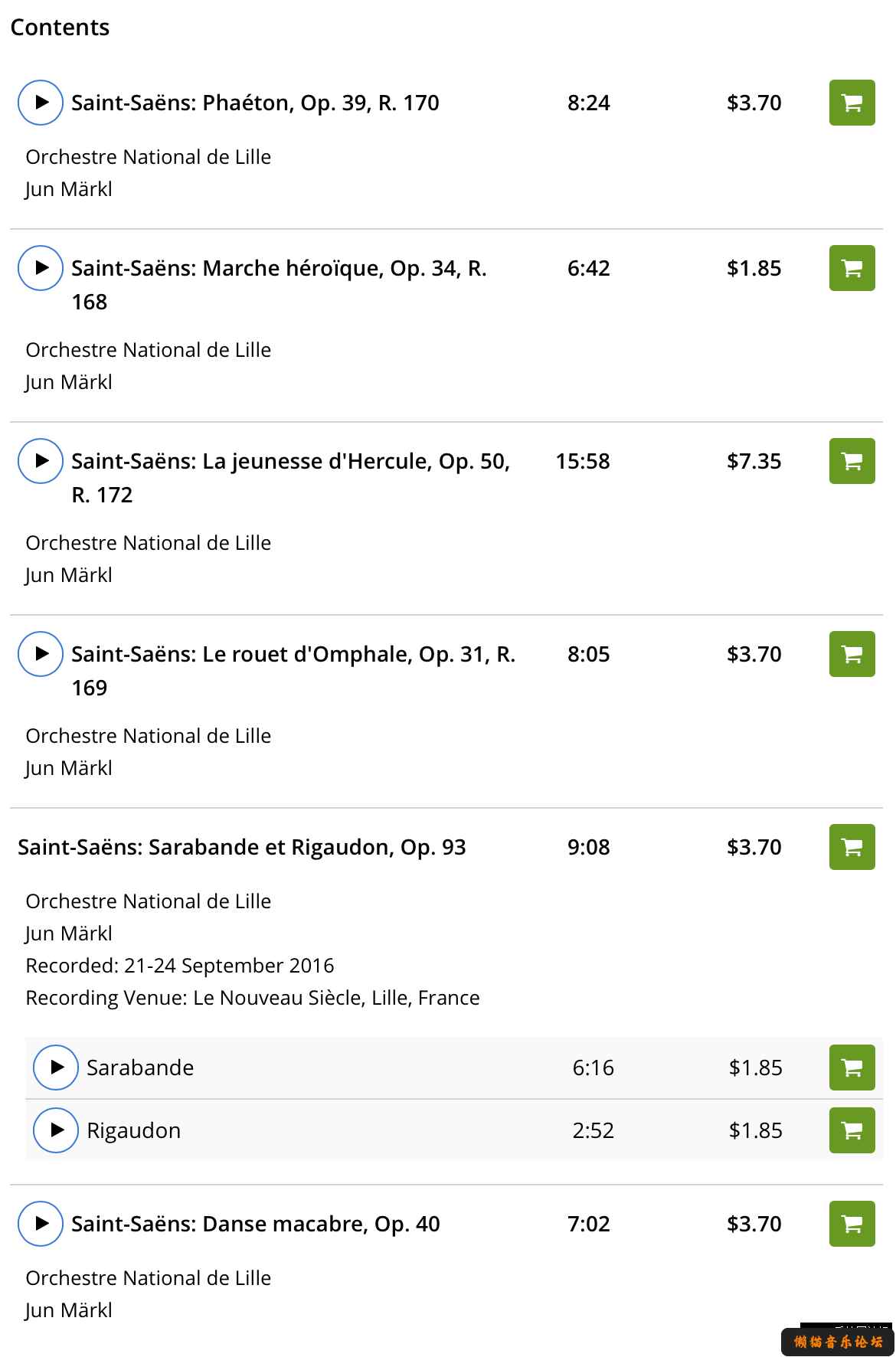Add La jeunesse d'Hercule to cart
The image size is (896, 1357).
pos(852,461)
